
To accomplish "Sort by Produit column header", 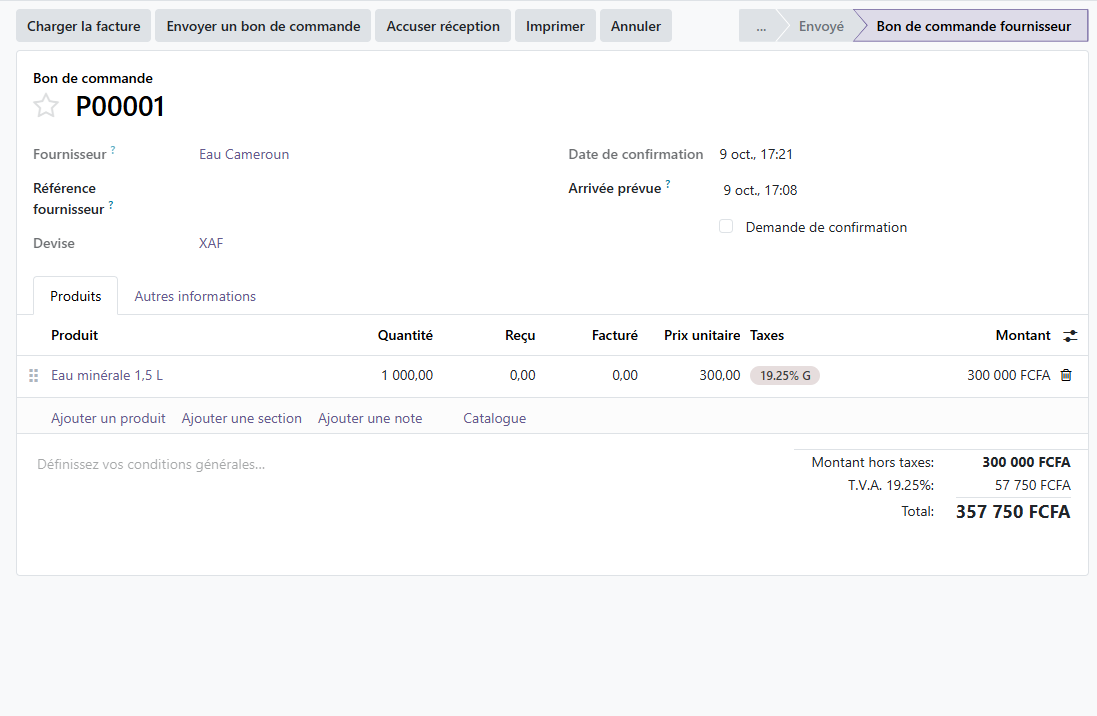I will click(x=74, y=335).
